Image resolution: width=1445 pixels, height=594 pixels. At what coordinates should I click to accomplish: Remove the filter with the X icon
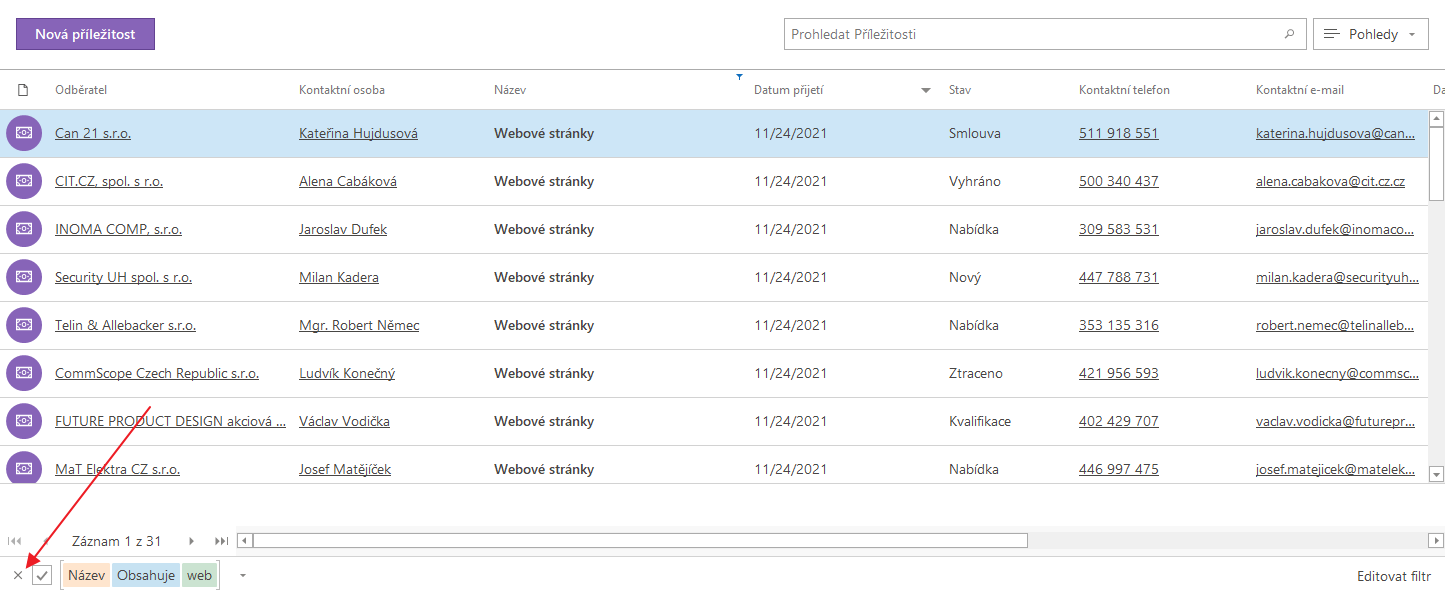click(18, 575)
